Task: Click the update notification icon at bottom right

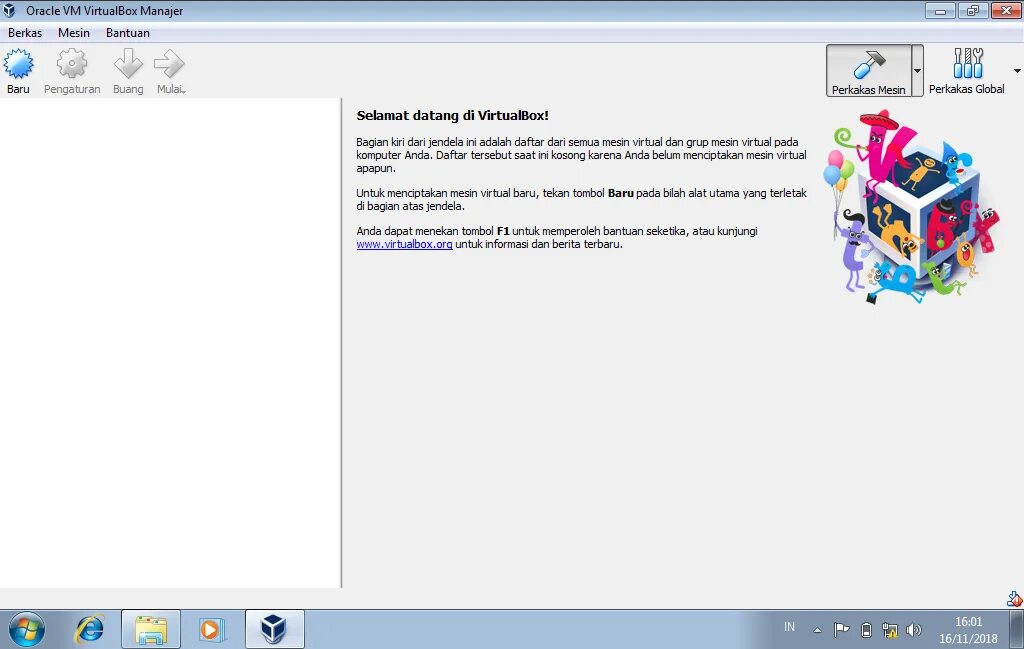Action: [x=1014, y=599]
